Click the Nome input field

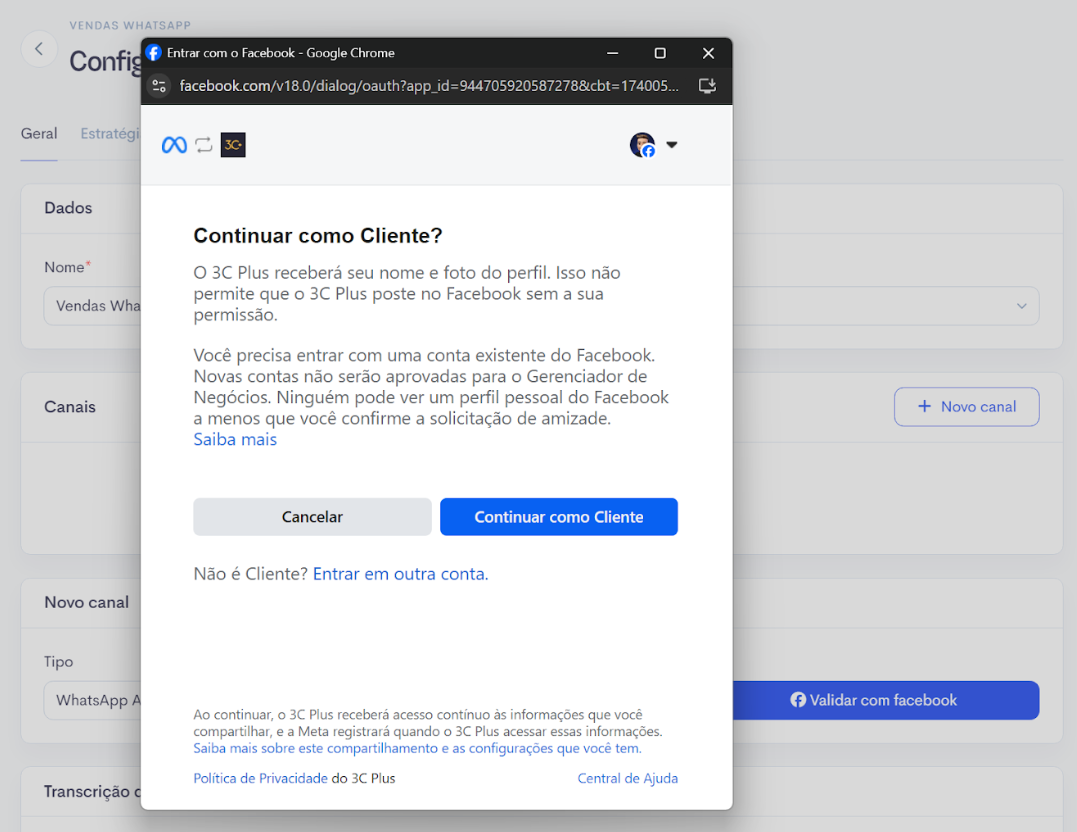pyautogui.click(x=92, y=306)
